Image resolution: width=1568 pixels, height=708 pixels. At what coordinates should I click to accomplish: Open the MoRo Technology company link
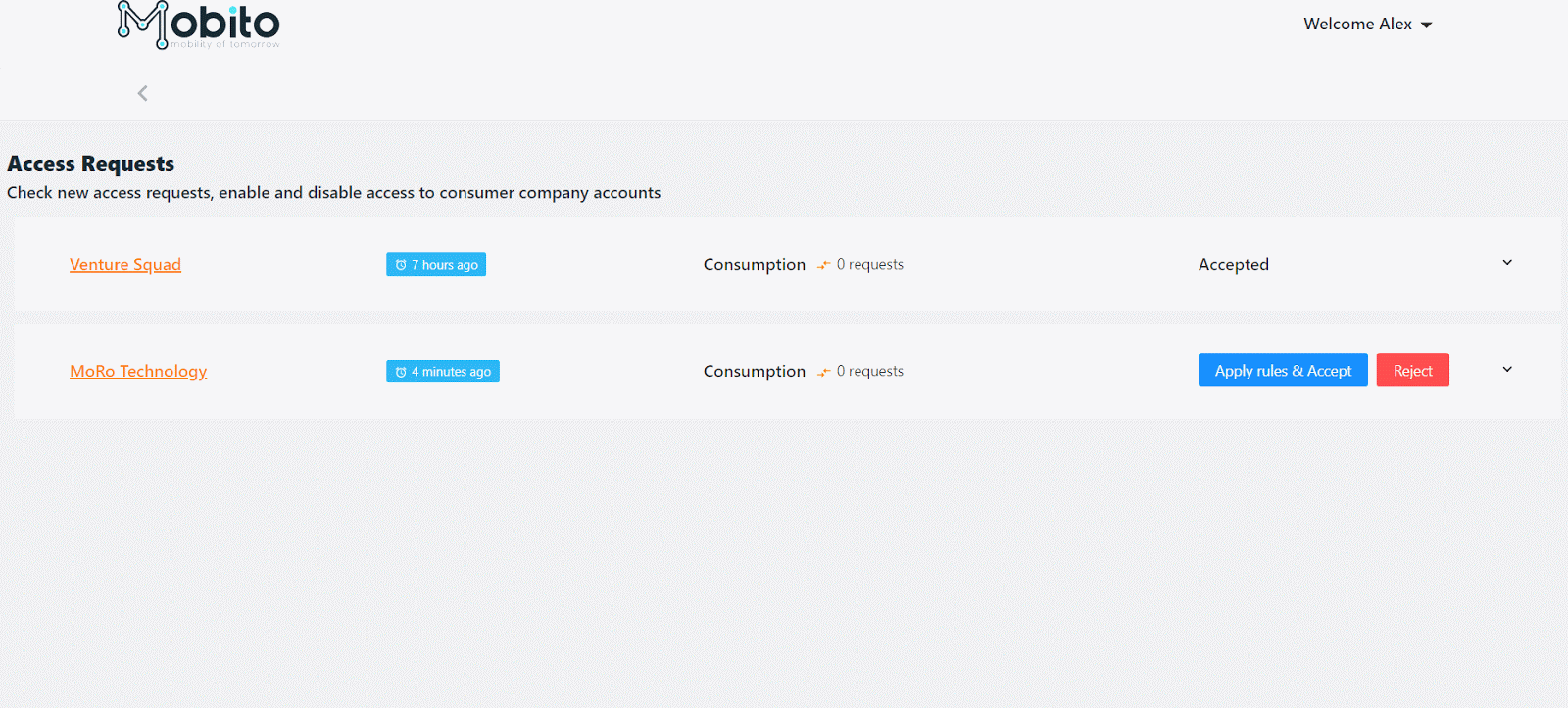[138, 371]
